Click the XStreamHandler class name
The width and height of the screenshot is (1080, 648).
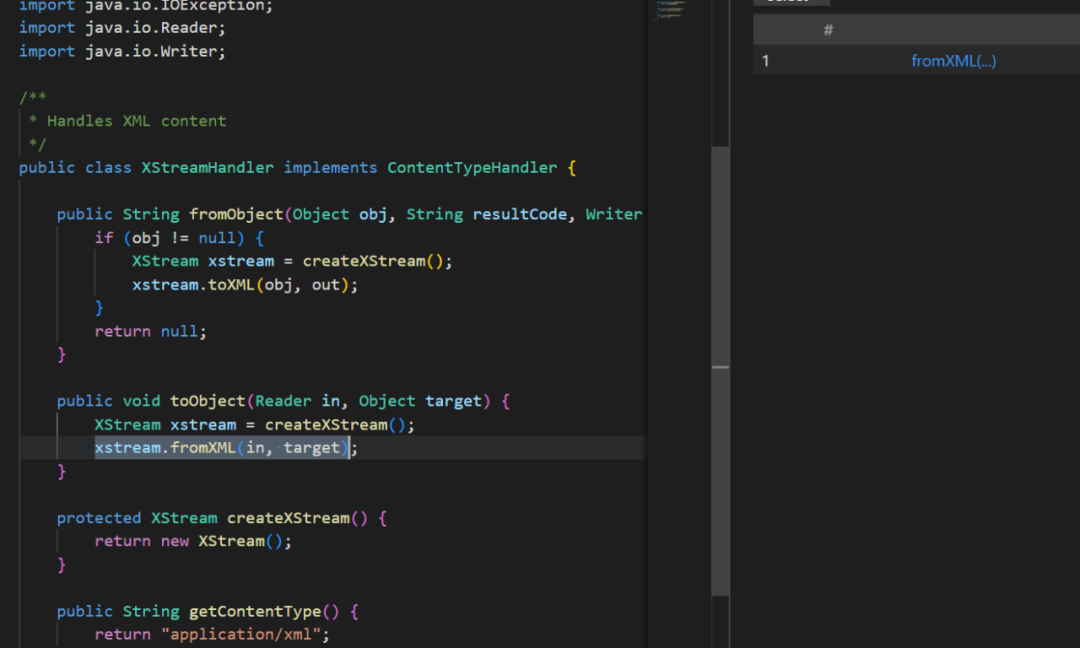207,167
